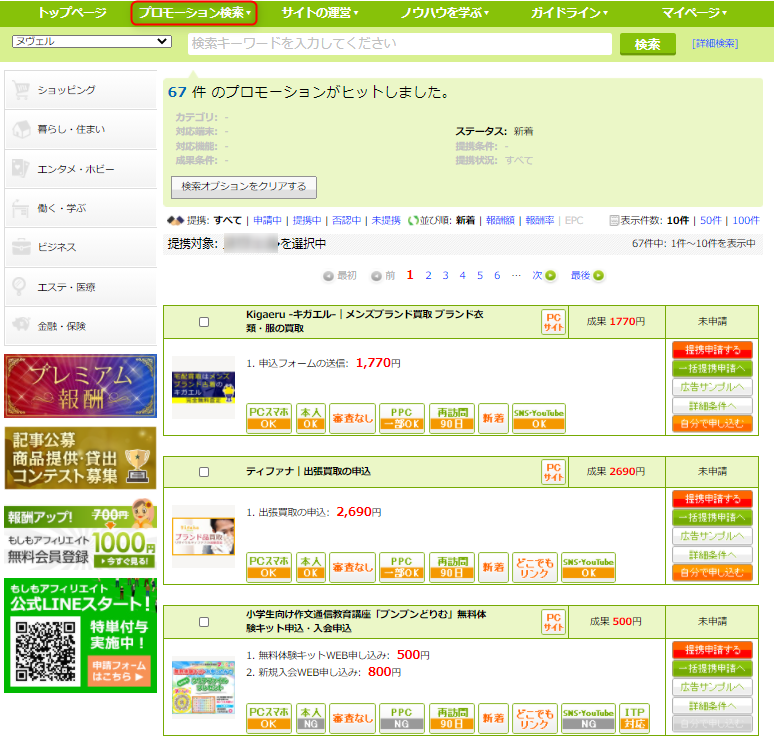The width and height of the screenshot is (774, 739).
Task: Click the ITP対応 badge in ブンブンどりむ row
Action: (634, 718)
